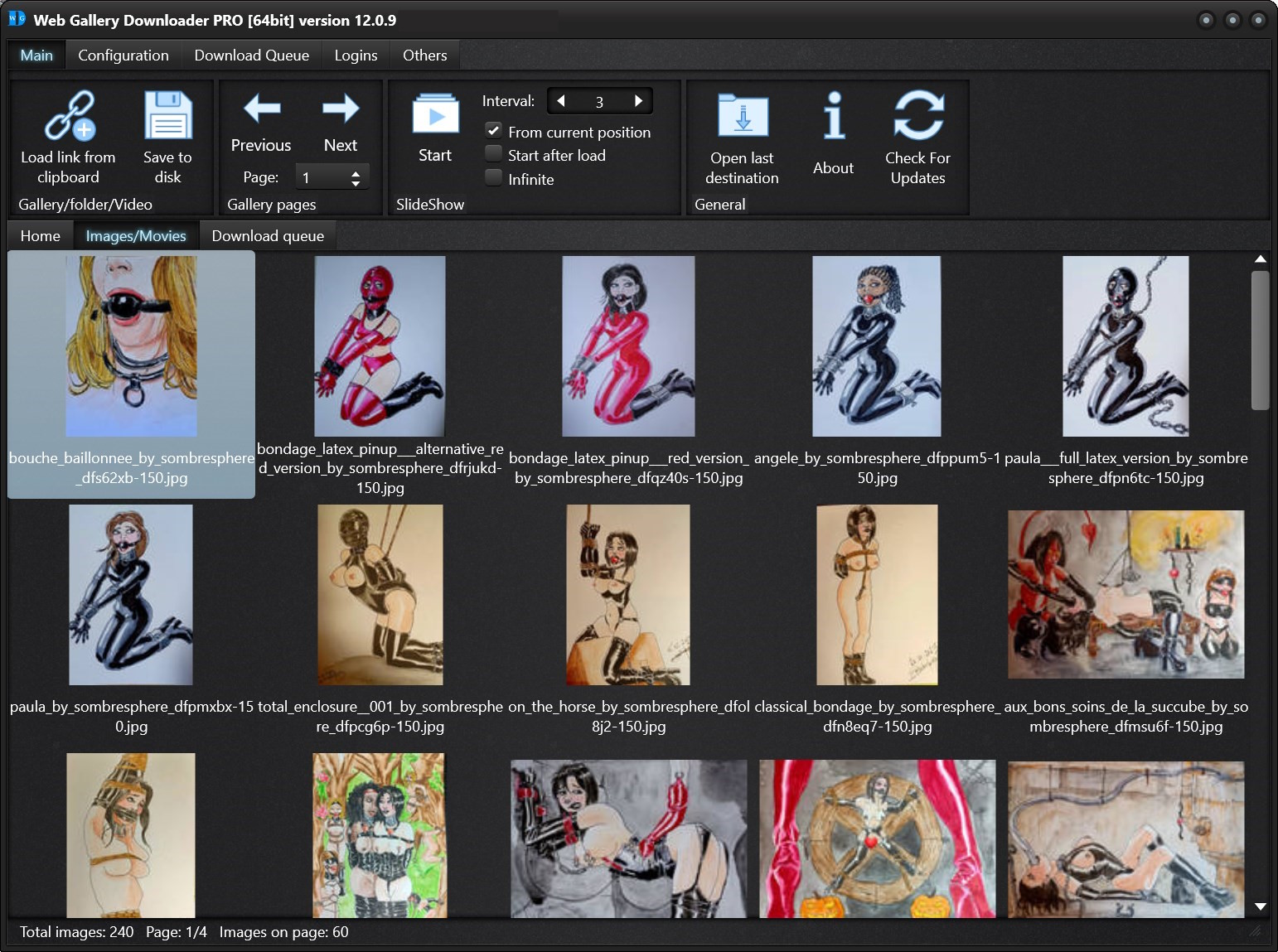Image resolution: width=1278 pixels, height=952 pixels.
Task: Open the Download queue sub-tab
Action: click(268, 236)
